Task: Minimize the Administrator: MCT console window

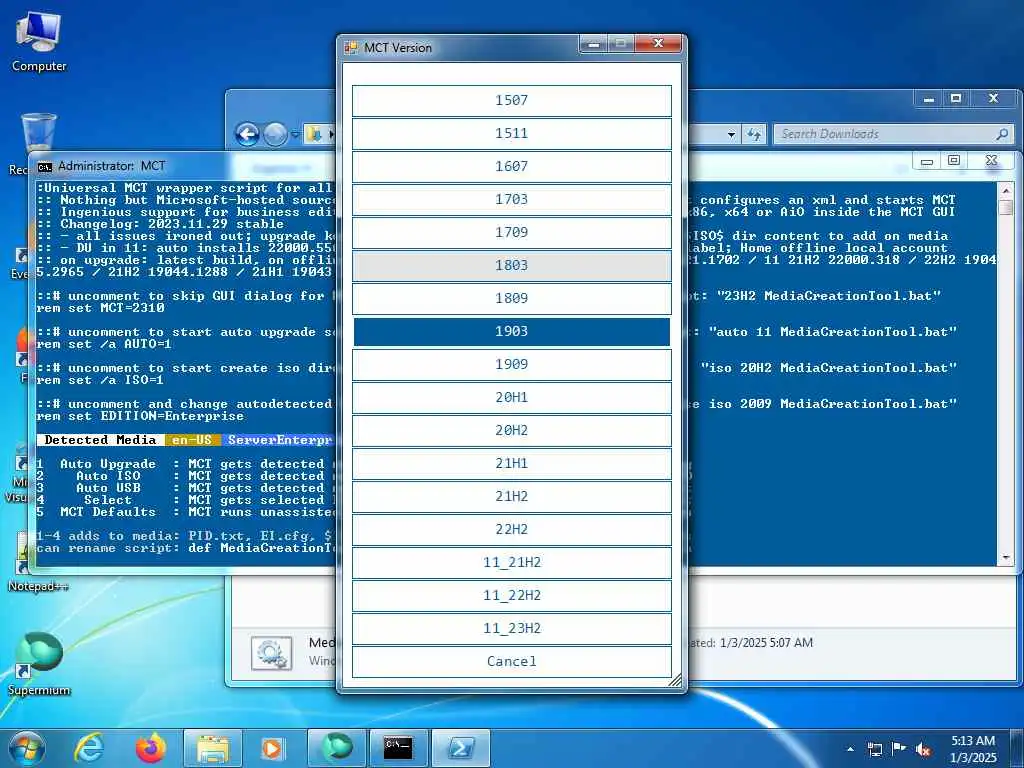Action: [x=927, y=161]
